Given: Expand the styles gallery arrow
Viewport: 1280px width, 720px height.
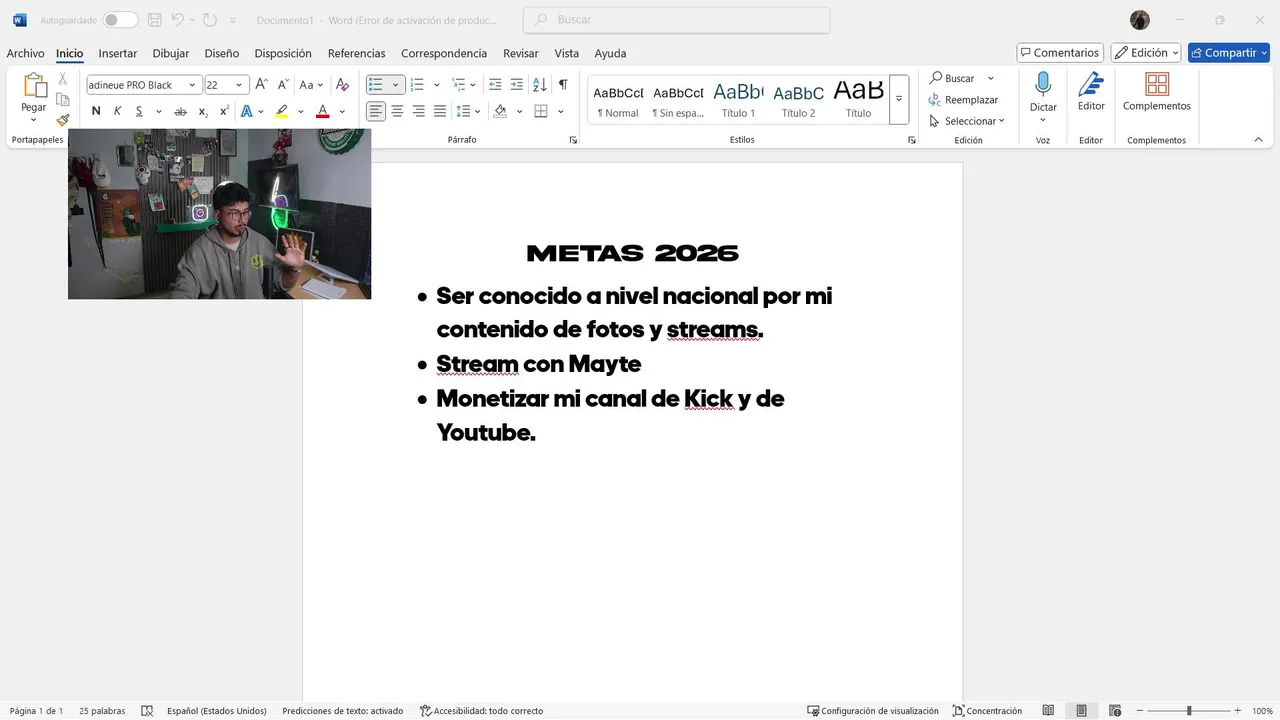Looking at the screenshot, I should tap(899, 98).
